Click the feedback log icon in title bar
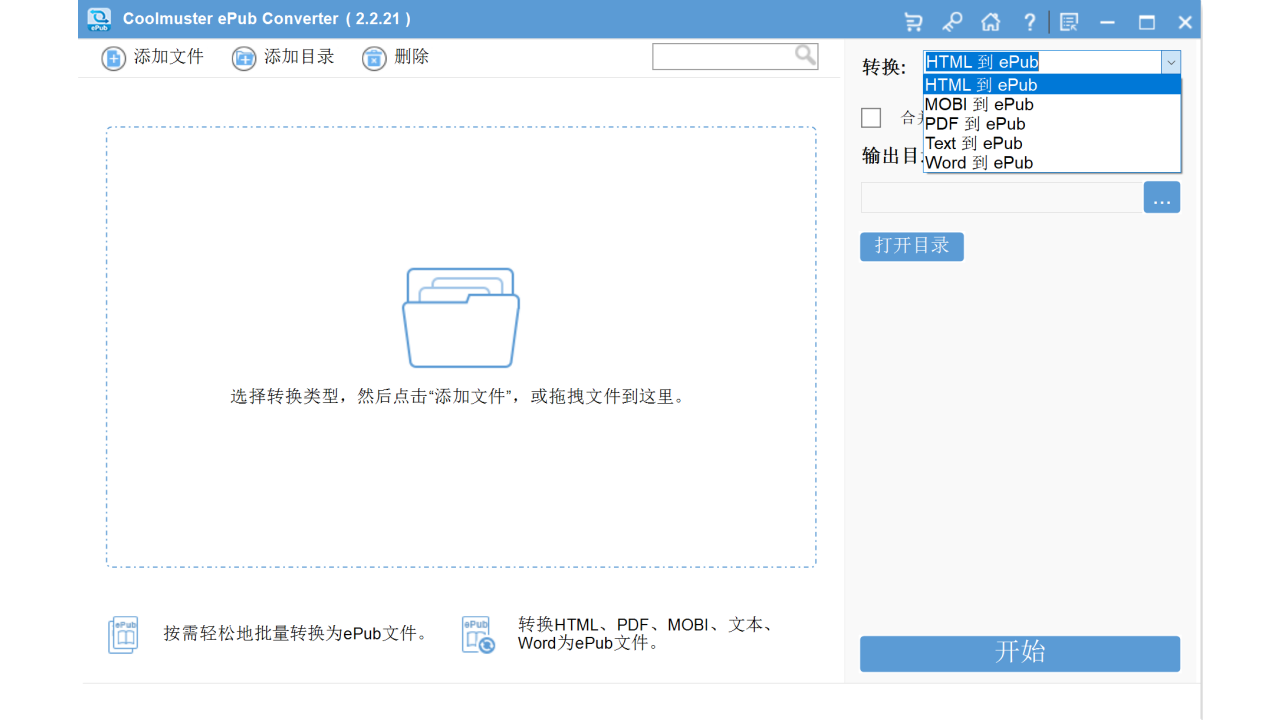The image size is (1280, 720). click(1068, 21)
